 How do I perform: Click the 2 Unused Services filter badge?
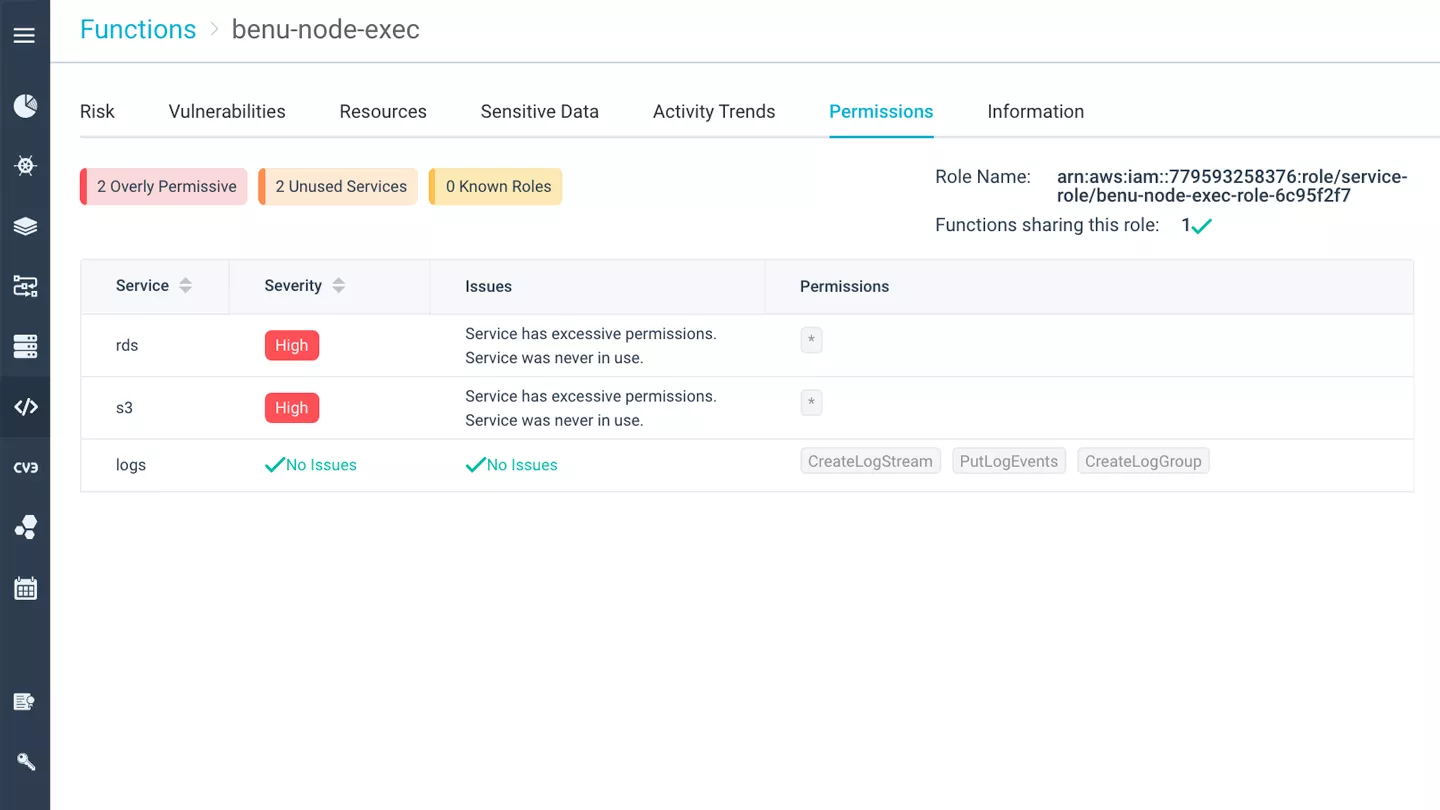pos(338,187)
